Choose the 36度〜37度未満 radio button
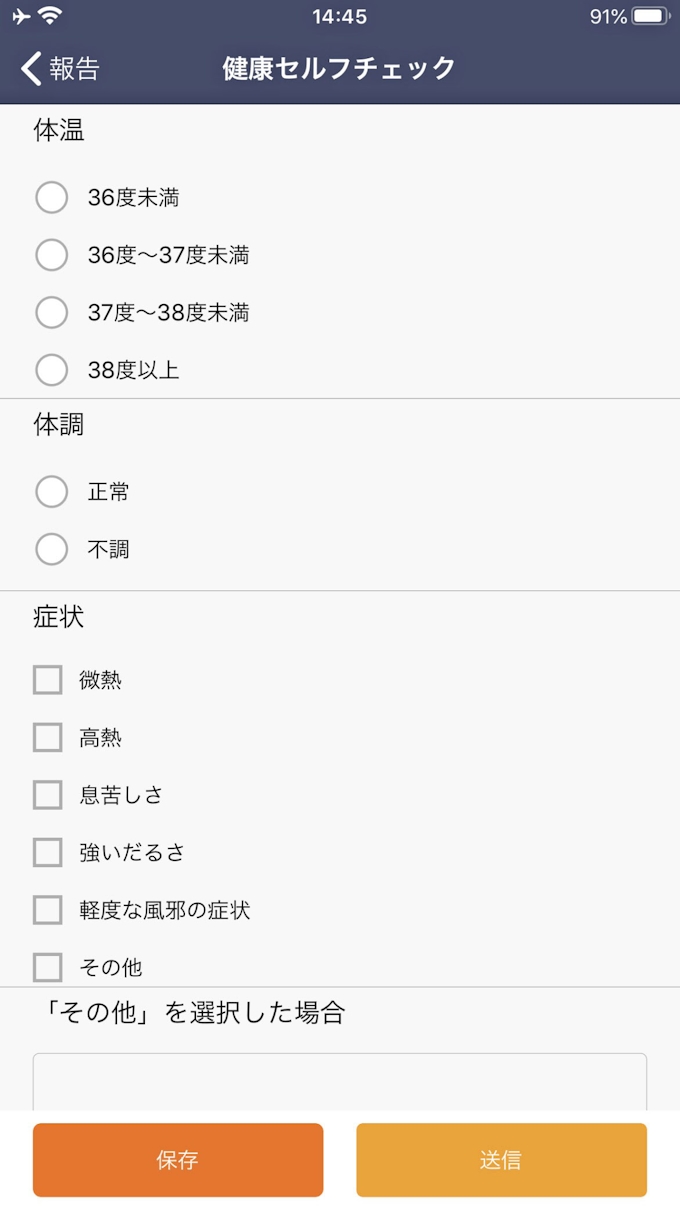 pyautogui.click(x=52, y=255)
